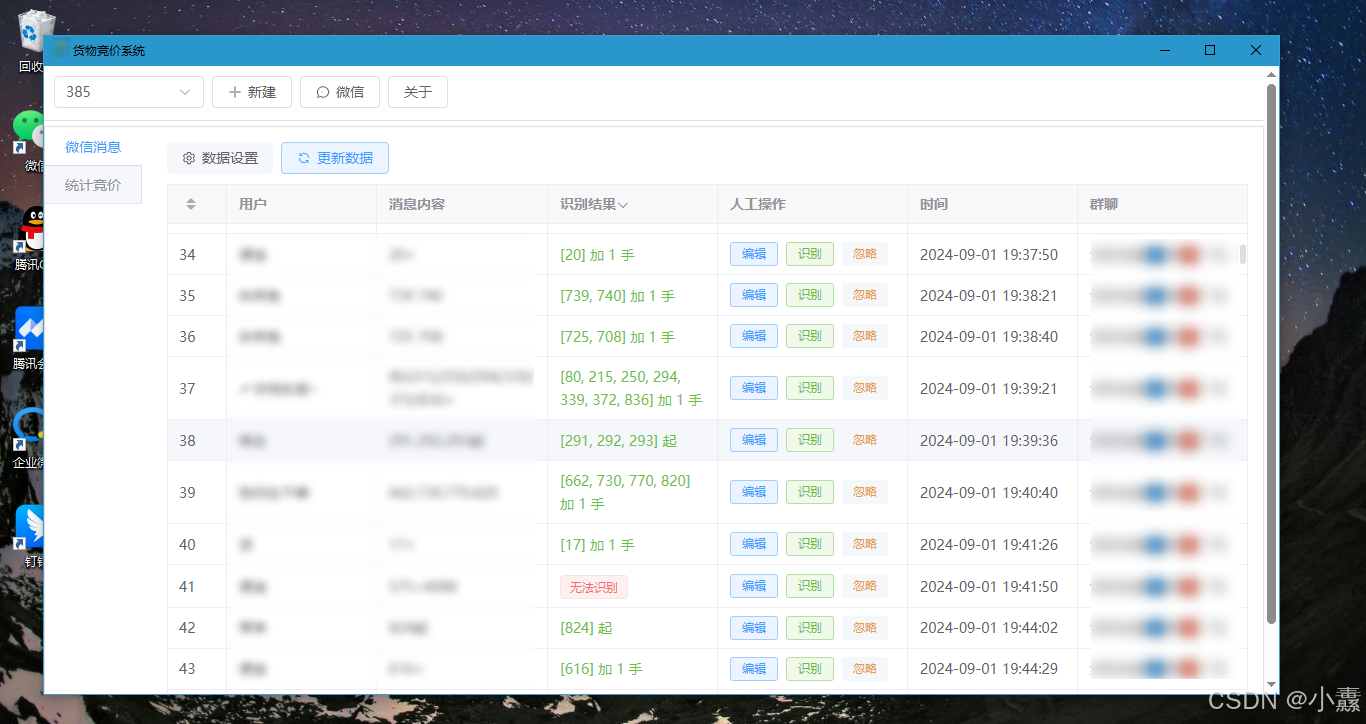The width and height of the screenshot is (1366, 724).
Task: Click 编辑 in row 43
Action: click(754, 669)
